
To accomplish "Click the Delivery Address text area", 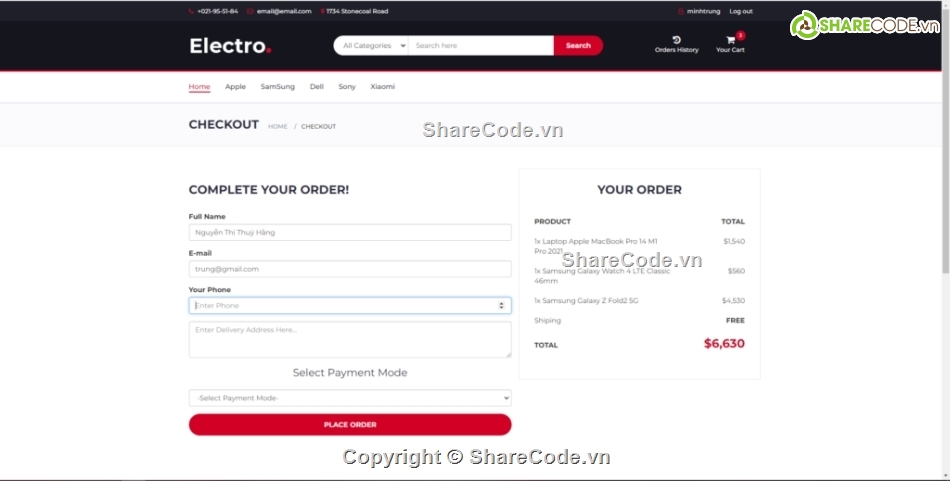I will 350,340.
